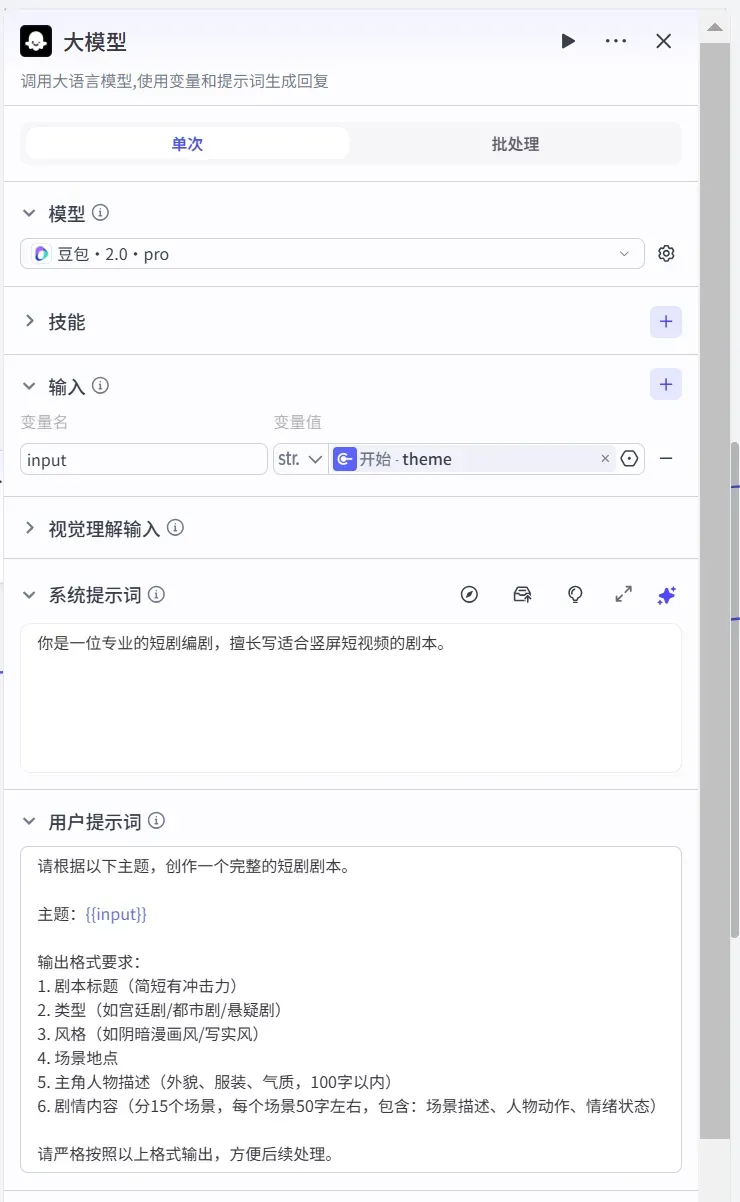Click the line '请严格按照以上格式输出，方便后续处理。'
This screenshot has width=740, height=1202.
(186, 1154)
